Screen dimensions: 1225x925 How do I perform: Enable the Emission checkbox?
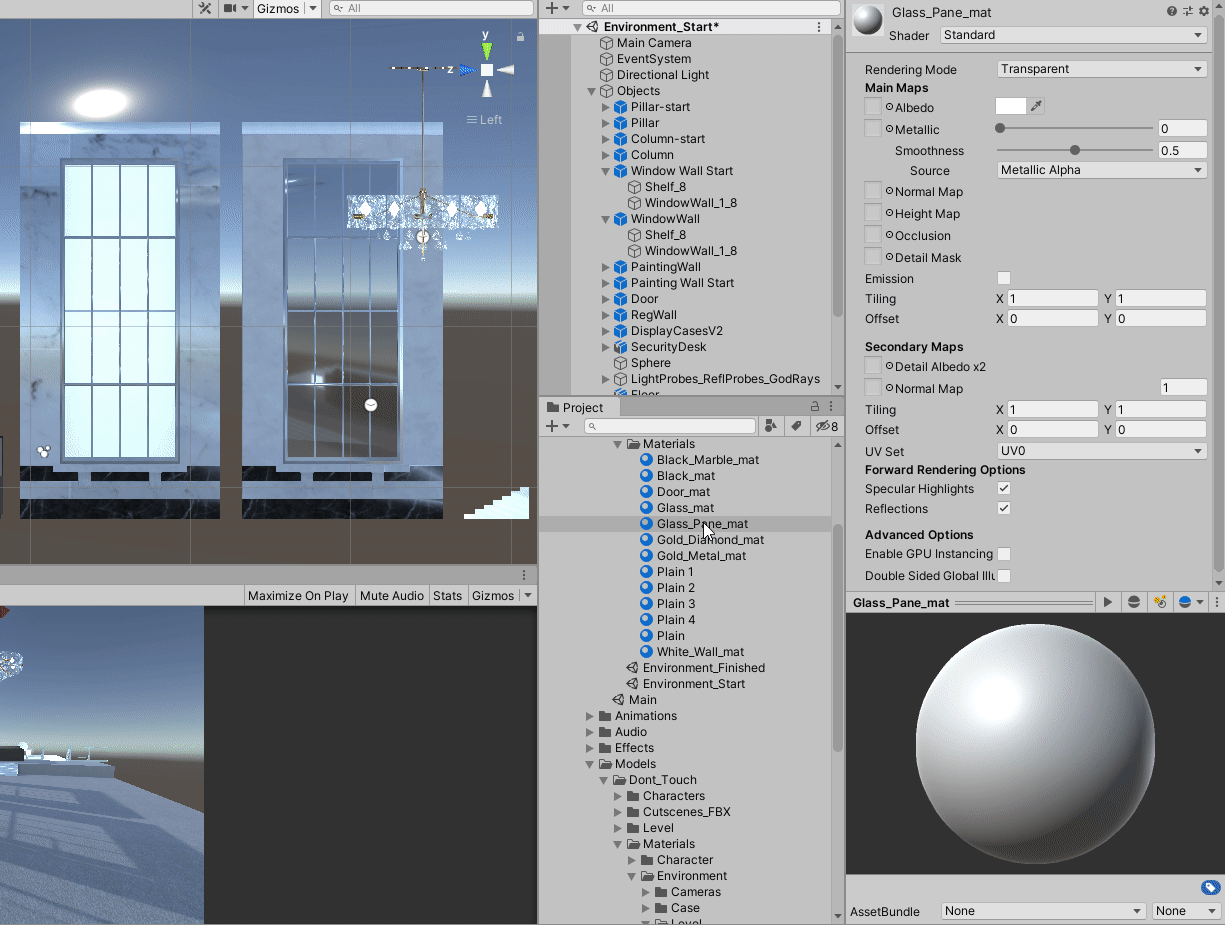(1003, 278)
